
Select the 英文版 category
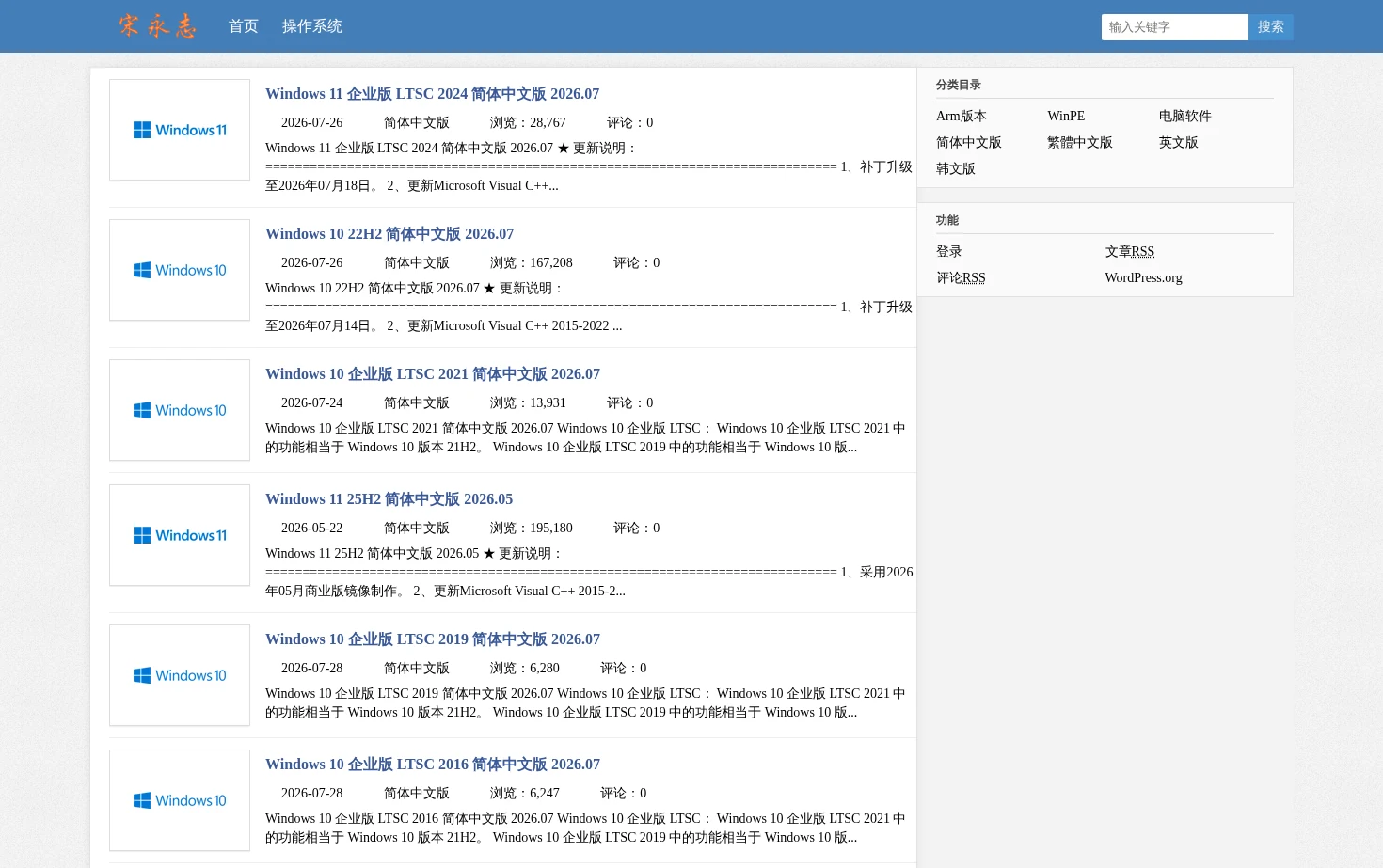click(1179, 143)
